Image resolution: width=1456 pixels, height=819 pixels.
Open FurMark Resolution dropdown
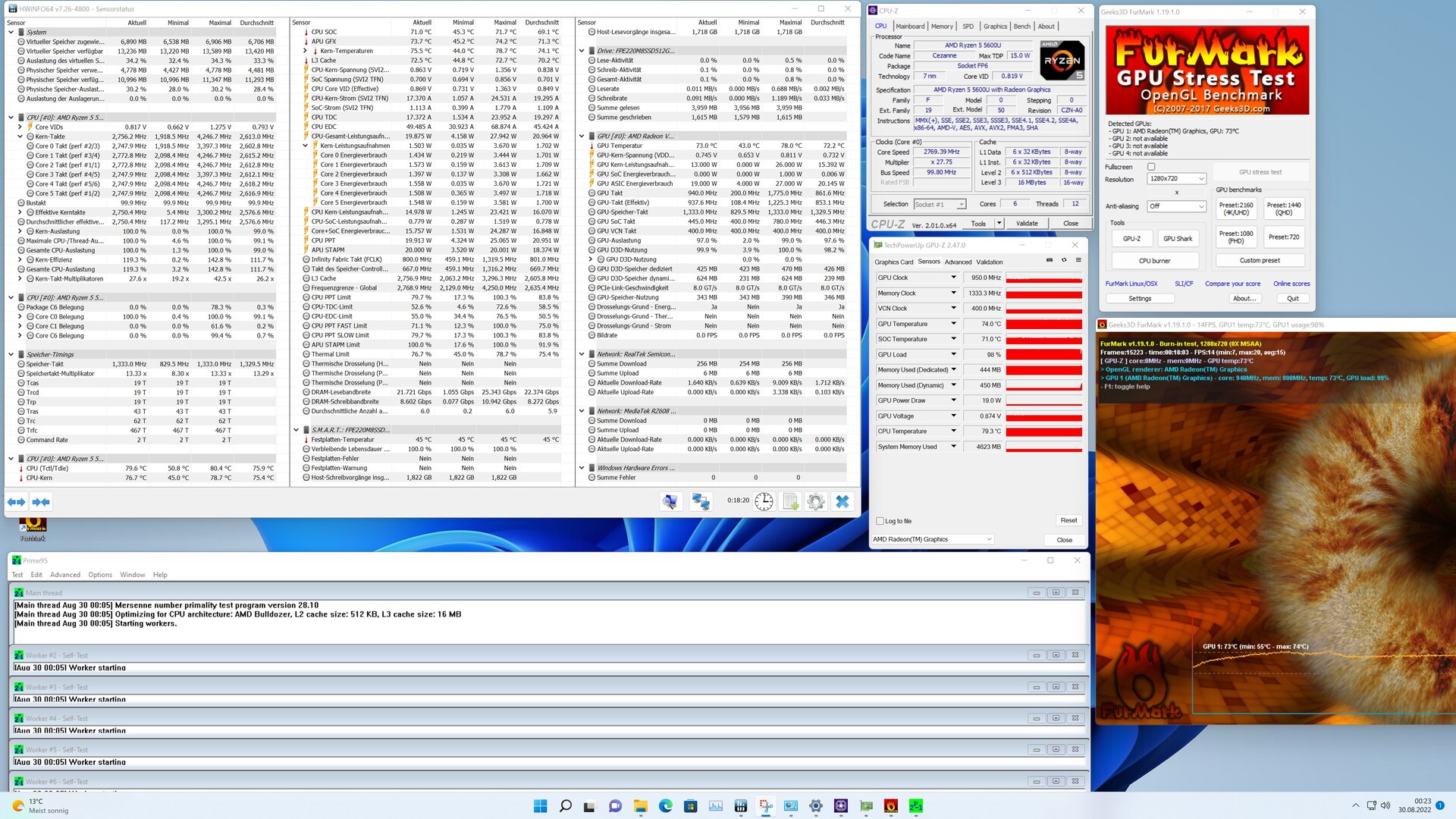[x=1176, y=179]
